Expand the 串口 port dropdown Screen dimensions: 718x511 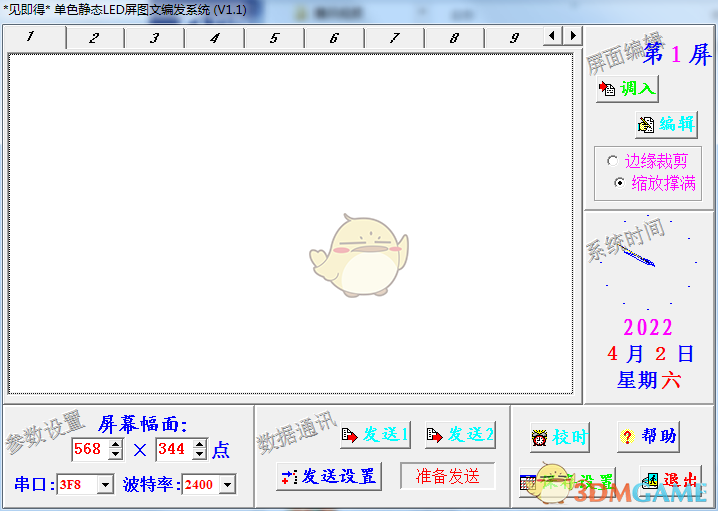(106, 485)
